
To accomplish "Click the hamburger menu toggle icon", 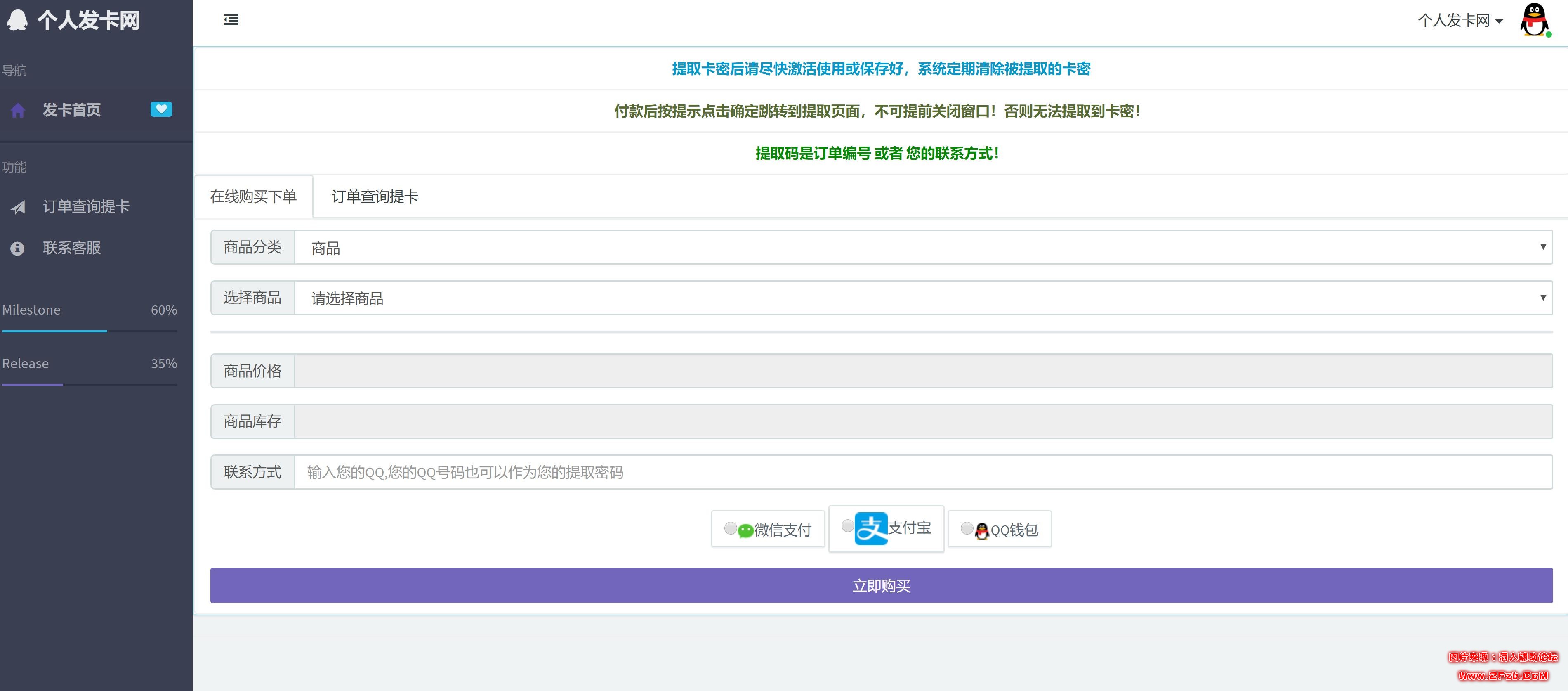I will click(x=231, y=20).
